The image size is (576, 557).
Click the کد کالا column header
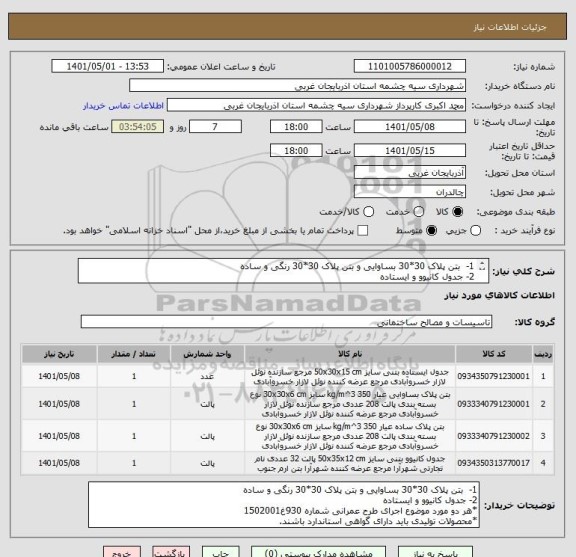(x=494, y=354)
